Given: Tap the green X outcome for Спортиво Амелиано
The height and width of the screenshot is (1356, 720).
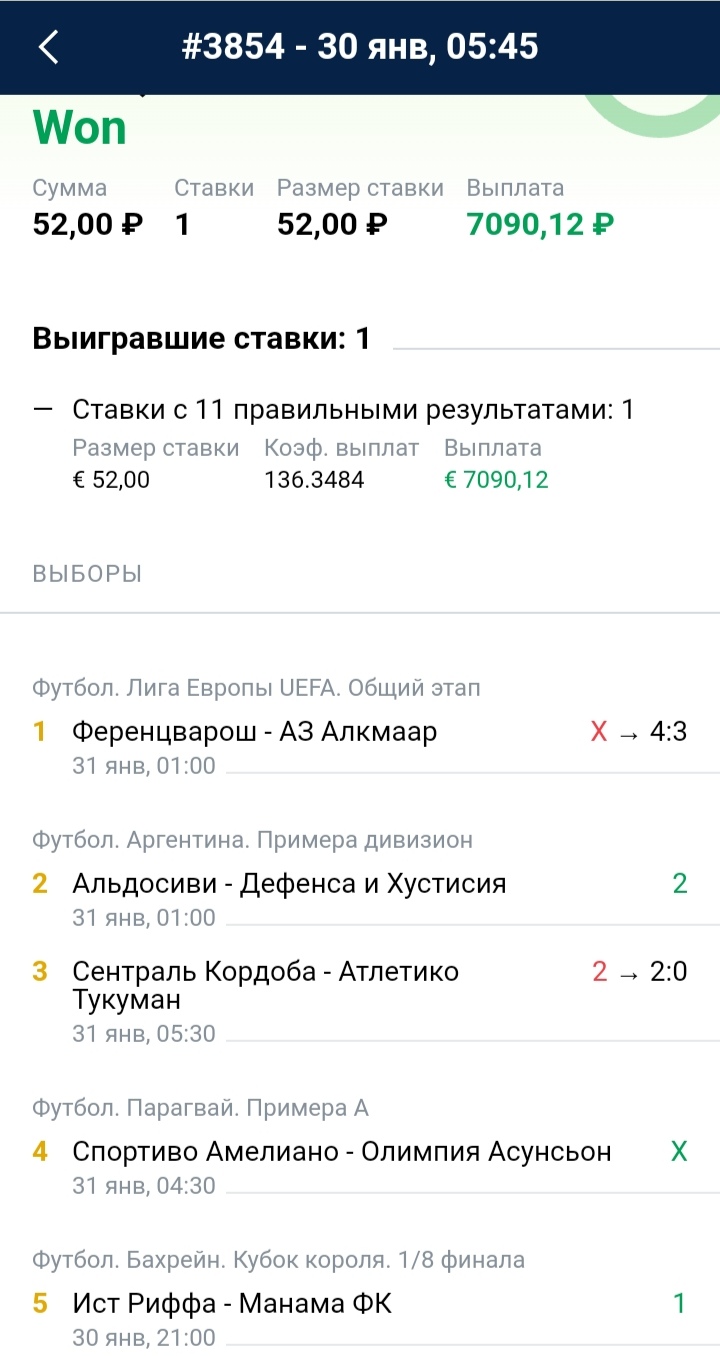Looking at the screenshot, I should coord(679,1152).
